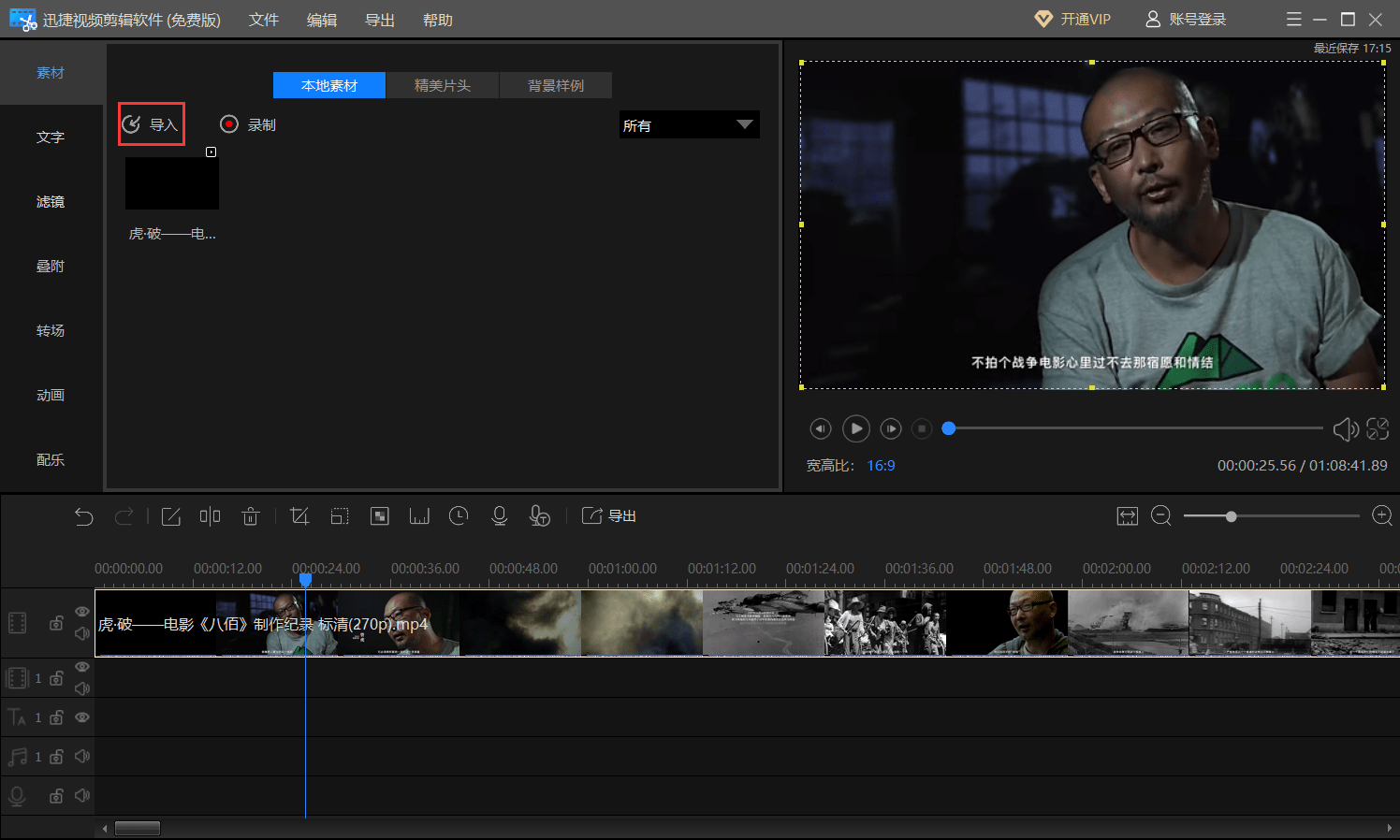Mute music track 1

[x=82, y=757]
